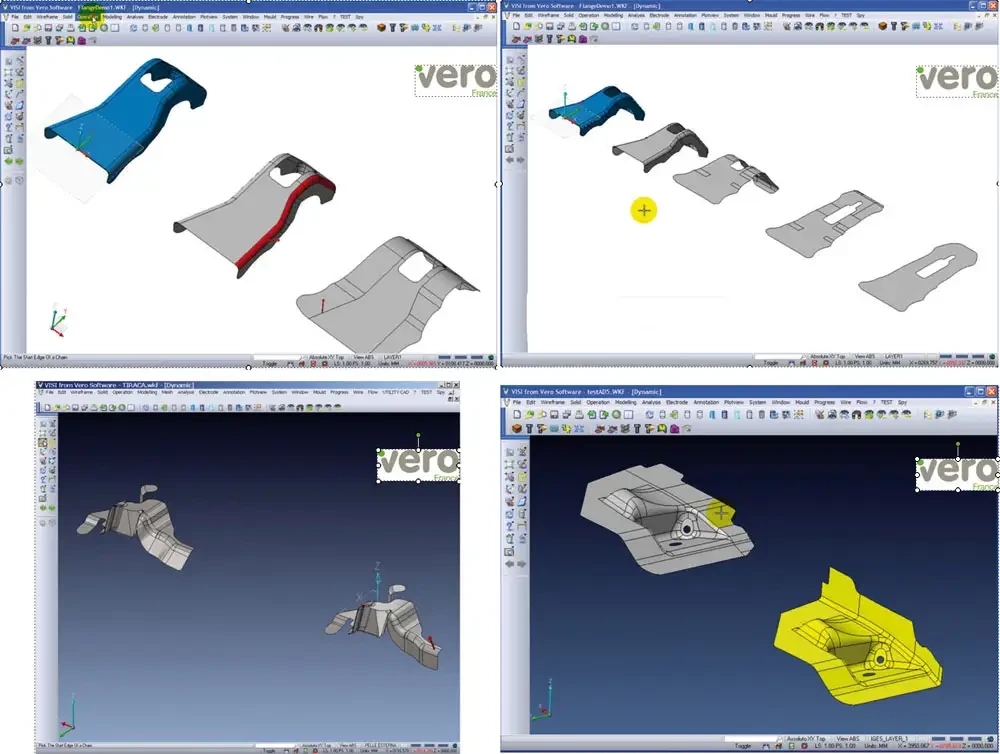Open the Progress menu in testAD5 window
The image size is (1000, 754).
[824, 403]
